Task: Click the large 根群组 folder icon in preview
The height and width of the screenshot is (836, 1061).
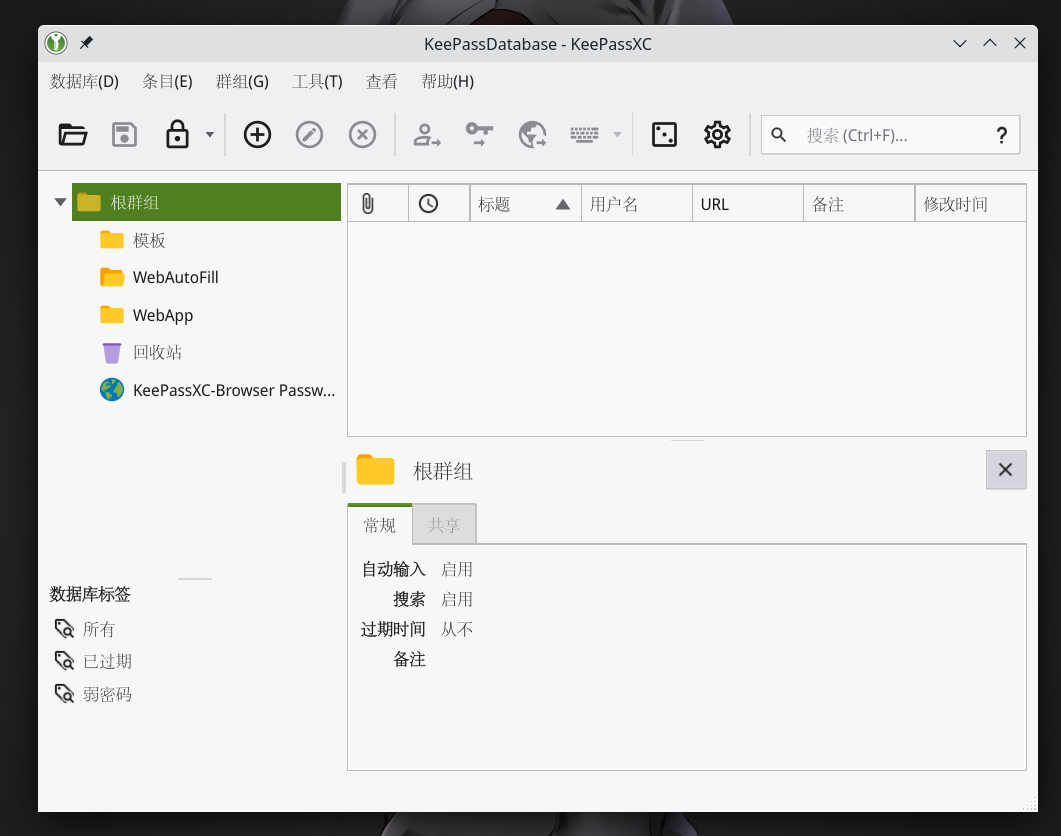Action: pos(375,470)
